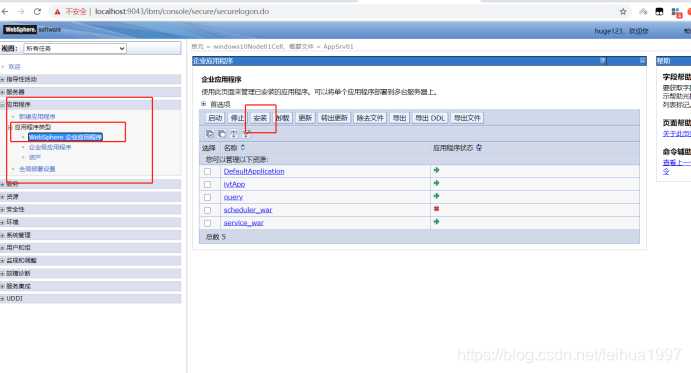Click the question-mark icon in 企业应用程序 header
This screenshot has height=373, width=691.
coord(602,60)
